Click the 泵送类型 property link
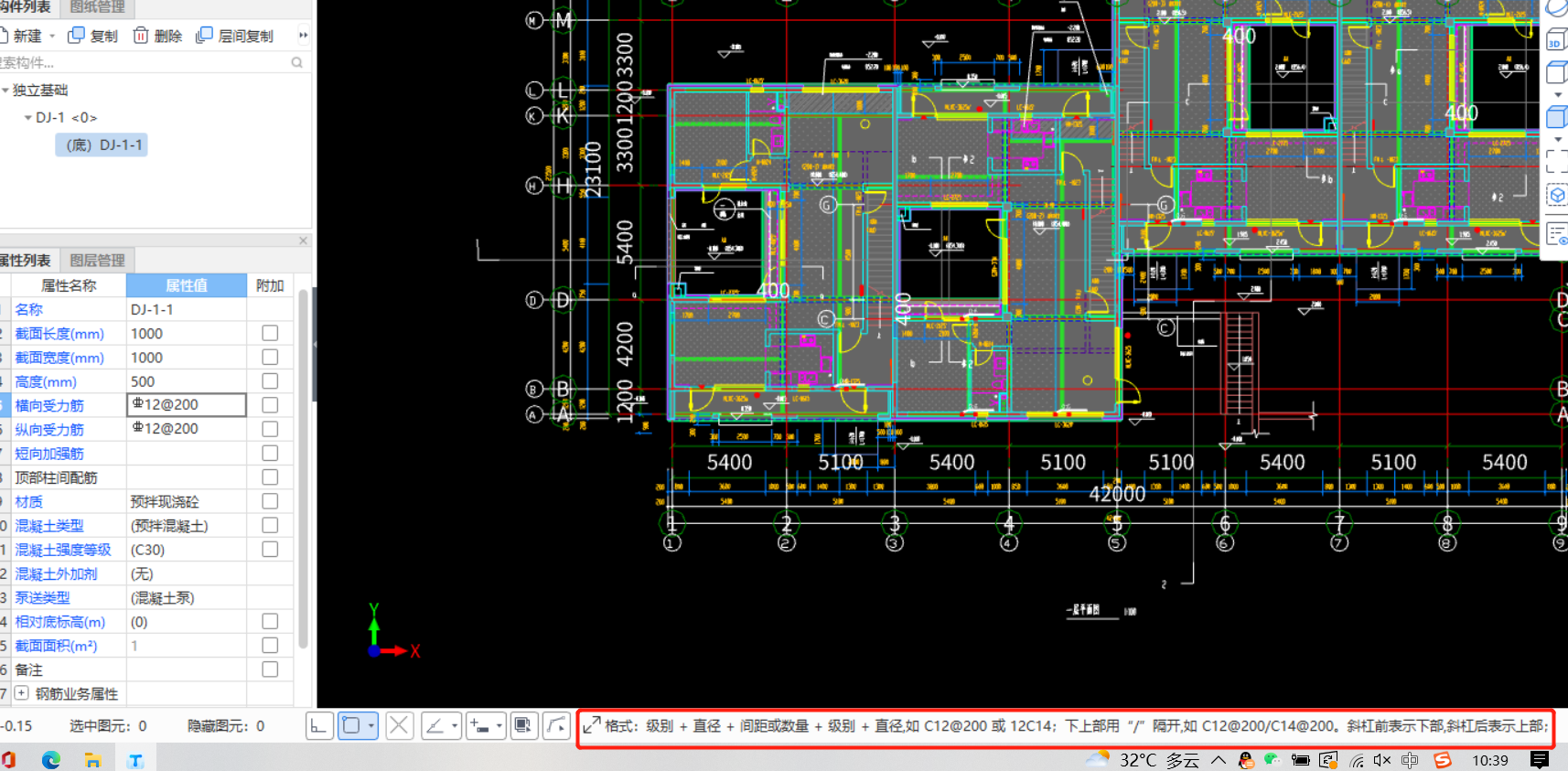This screenshot has height=771, width=1568. [x=42, y=597]
